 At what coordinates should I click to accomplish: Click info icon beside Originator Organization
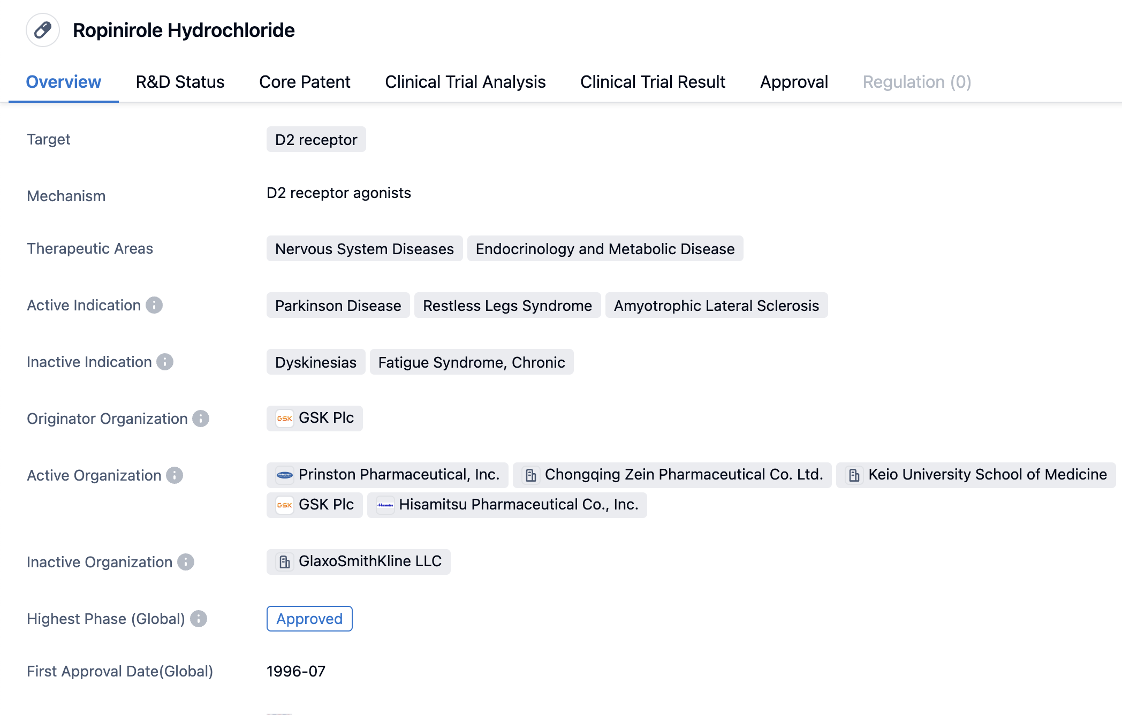point(201,419)
